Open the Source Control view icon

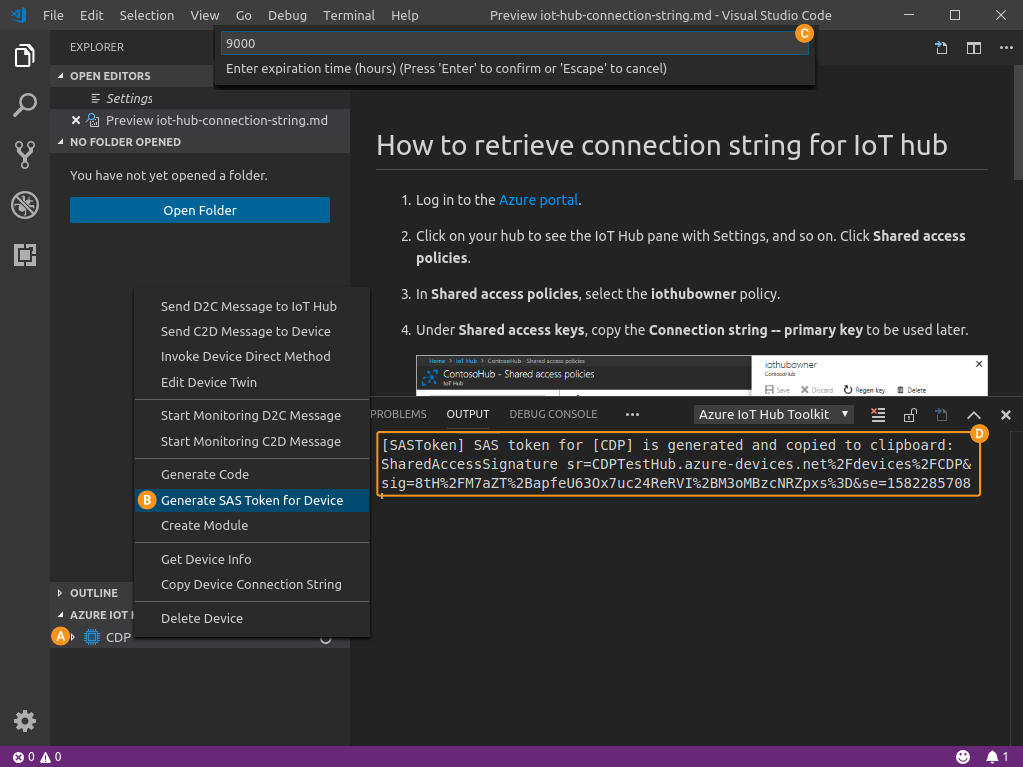(25, 154)
